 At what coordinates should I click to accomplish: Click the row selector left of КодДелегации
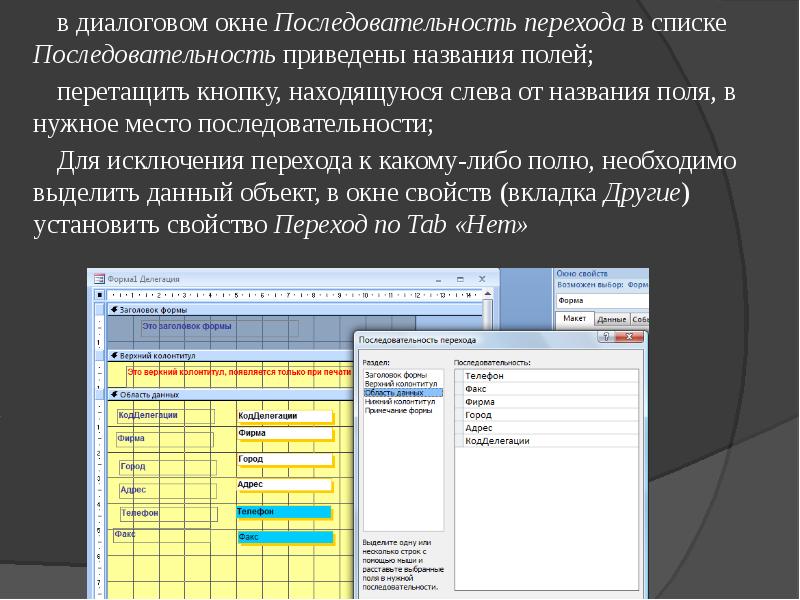click(x=460, y=439)
